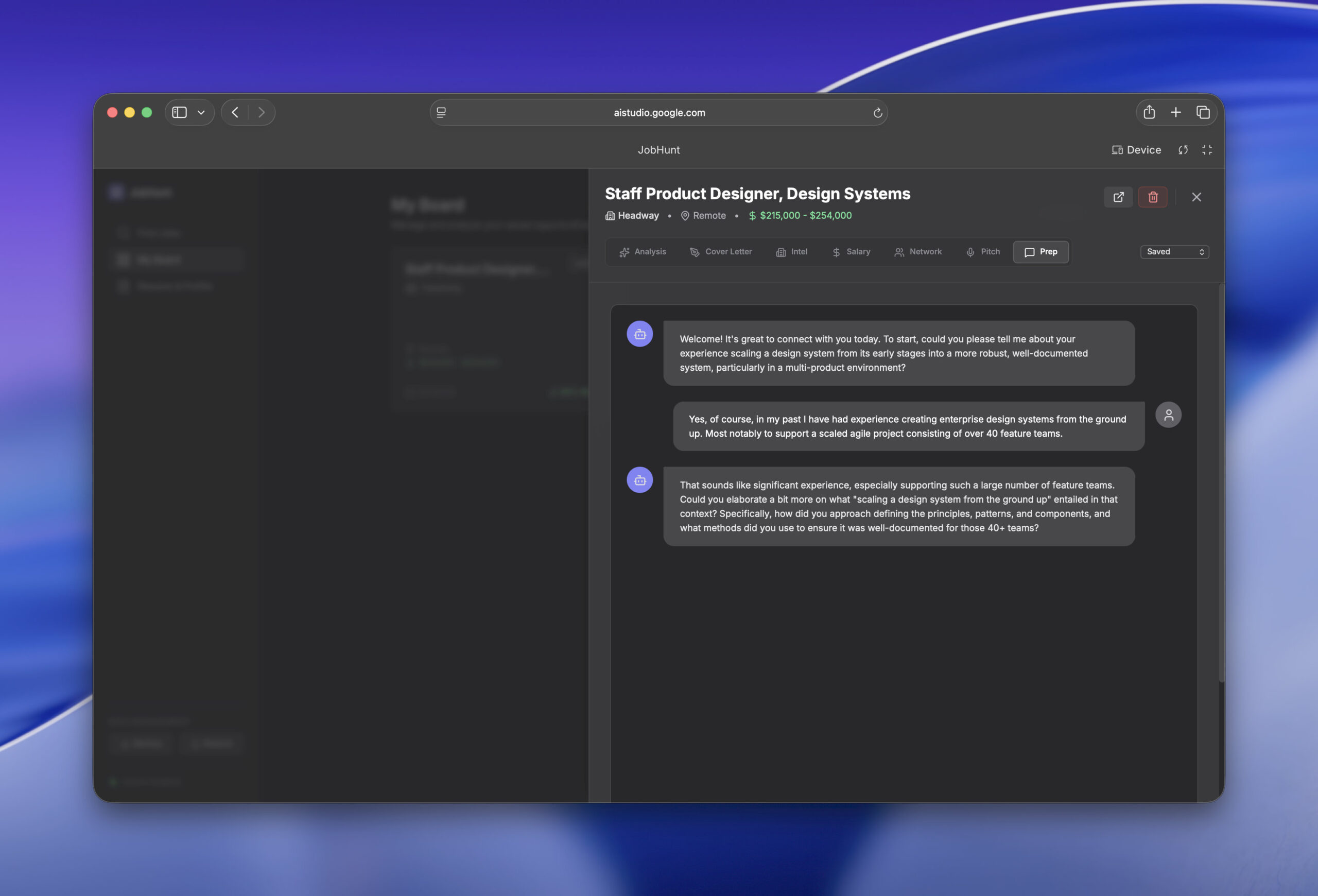Click the aistudio.google.com address field

659,113
